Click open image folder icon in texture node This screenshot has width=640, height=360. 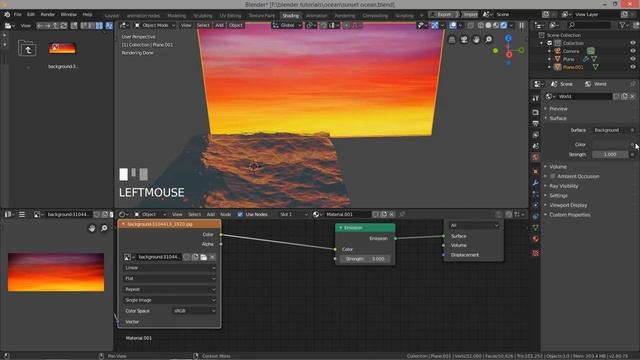(x=204, y=257)
